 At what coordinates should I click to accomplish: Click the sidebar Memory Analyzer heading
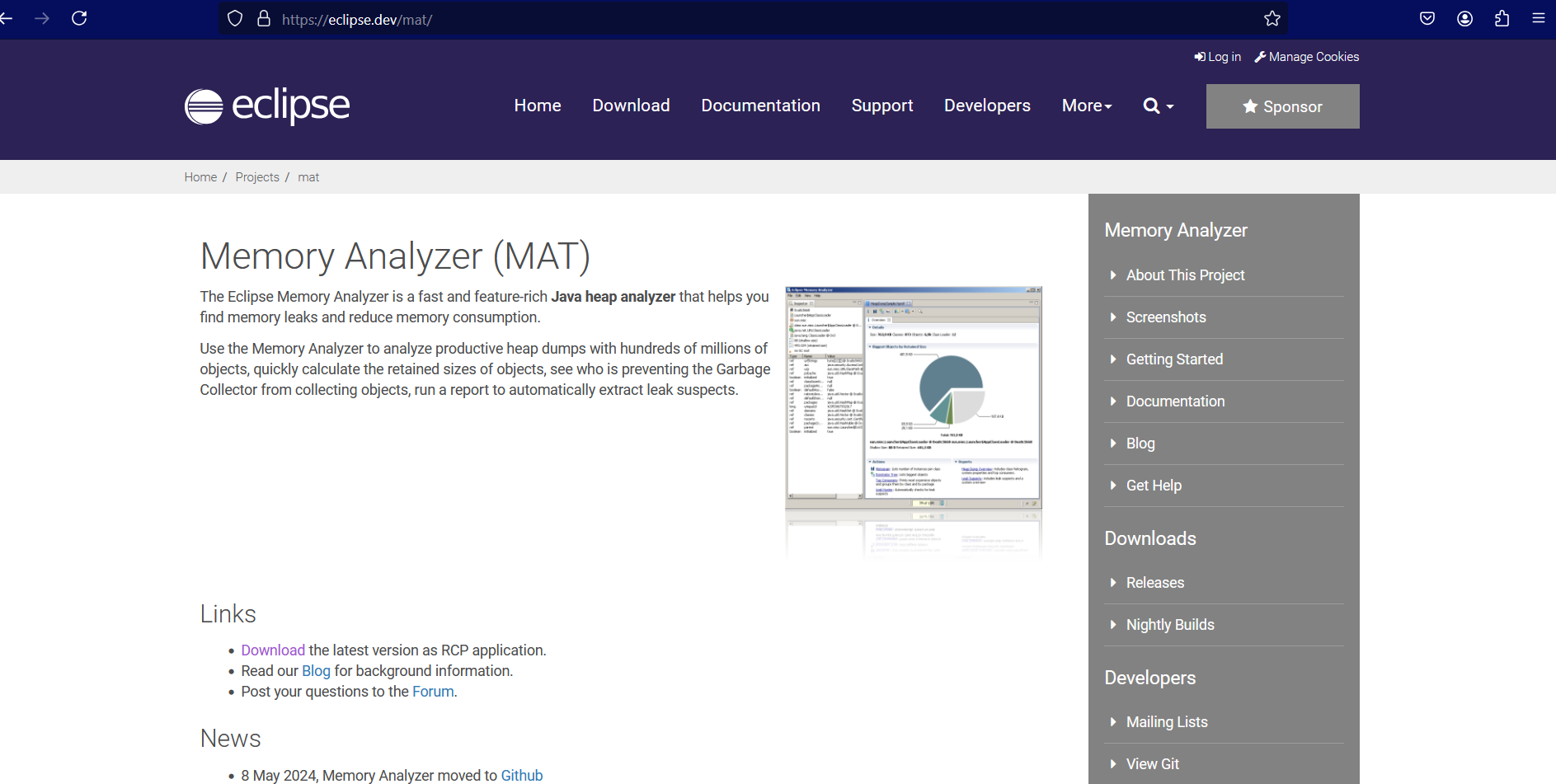click(x=1176, y=230)
